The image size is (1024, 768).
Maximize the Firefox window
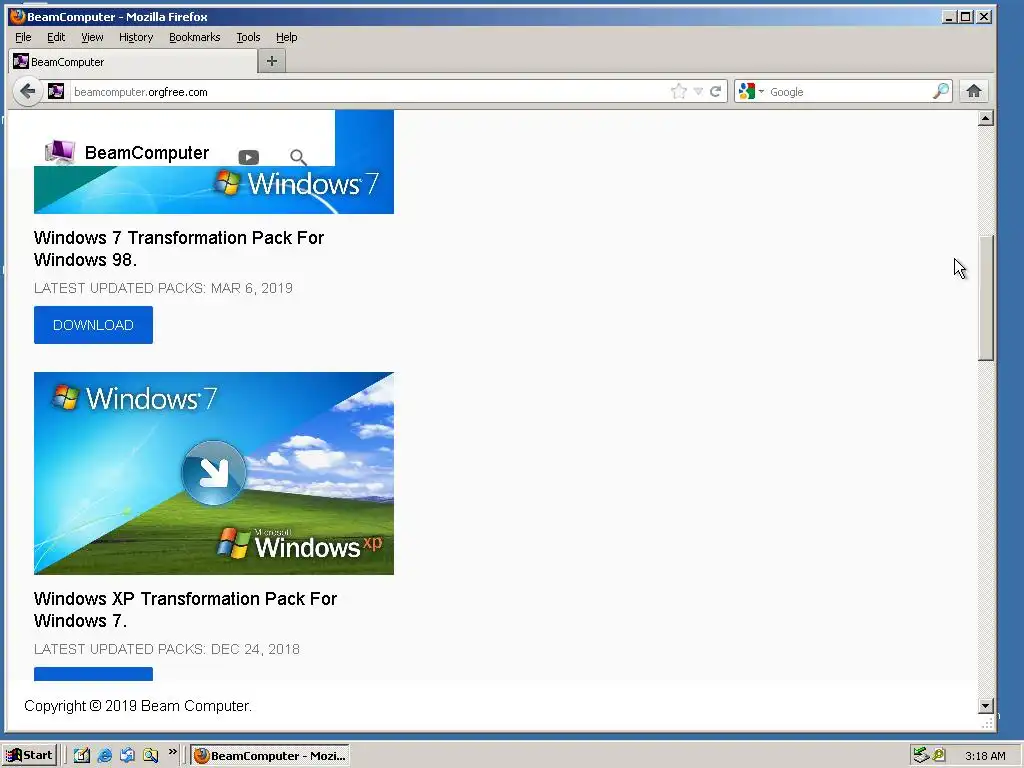click(x=966, y=17)
